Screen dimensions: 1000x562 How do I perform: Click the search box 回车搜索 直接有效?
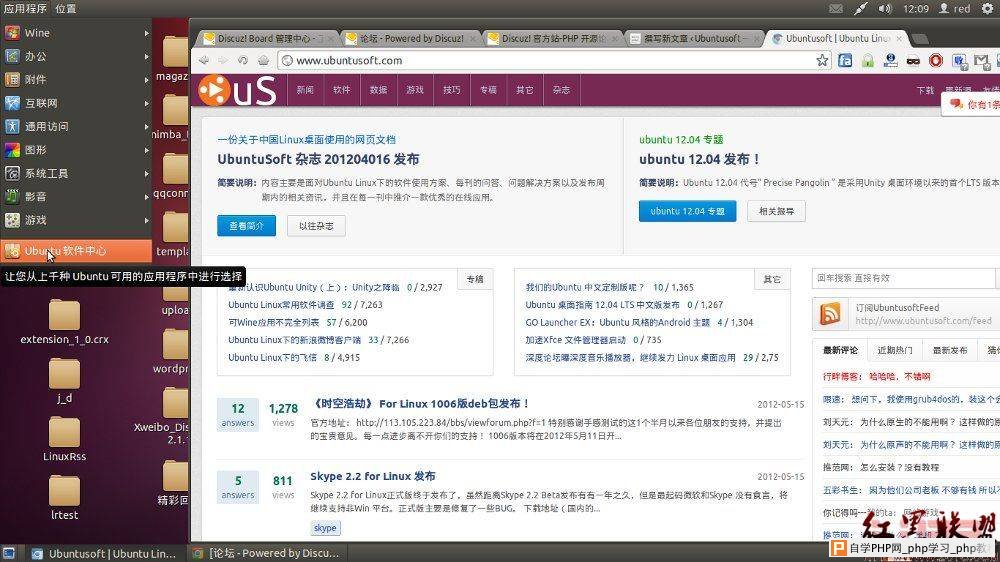tap(903, 278)
